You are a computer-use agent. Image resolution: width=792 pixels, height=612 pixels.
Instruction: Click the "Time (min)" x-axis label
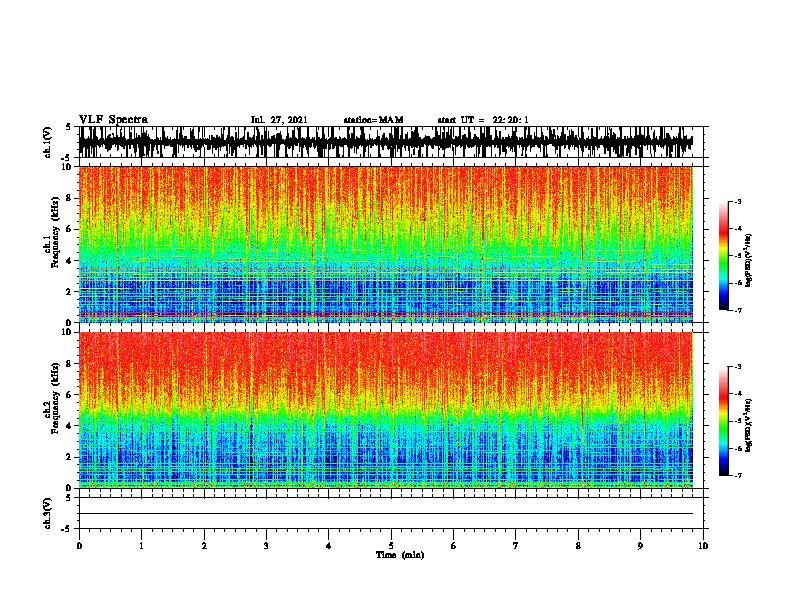(400, 555)
